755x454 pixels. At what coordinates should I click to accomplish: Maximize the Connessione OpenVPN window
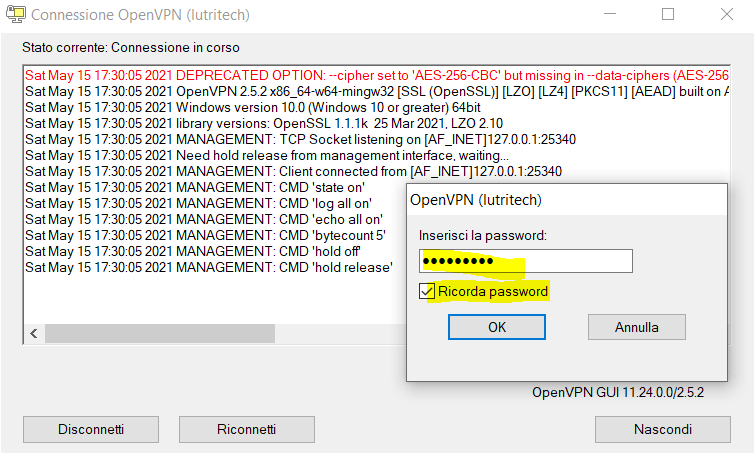click(x=668, y=14)
